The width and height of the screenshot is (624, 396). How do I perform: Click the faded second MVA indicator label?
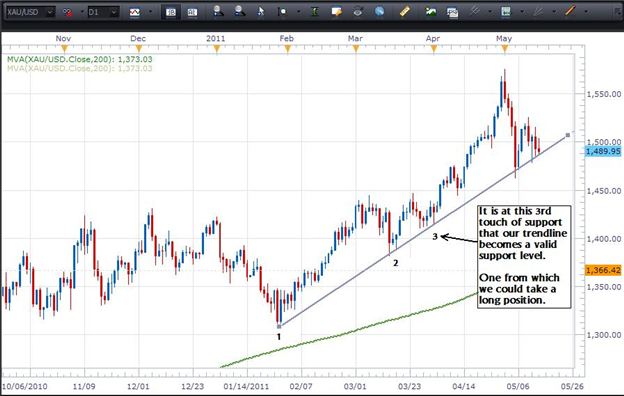(80, 68)
